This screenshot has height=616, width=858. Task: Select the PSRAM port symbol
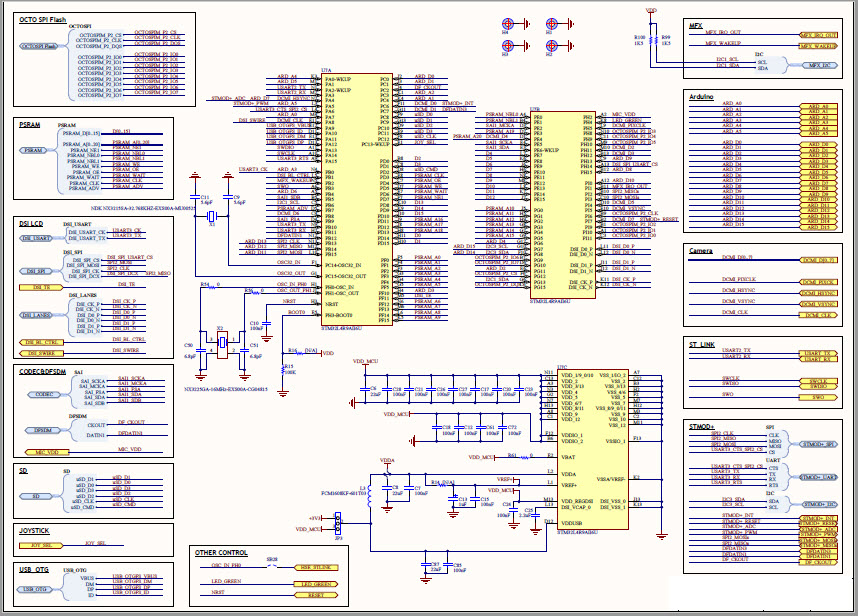(x=35, y=150)
